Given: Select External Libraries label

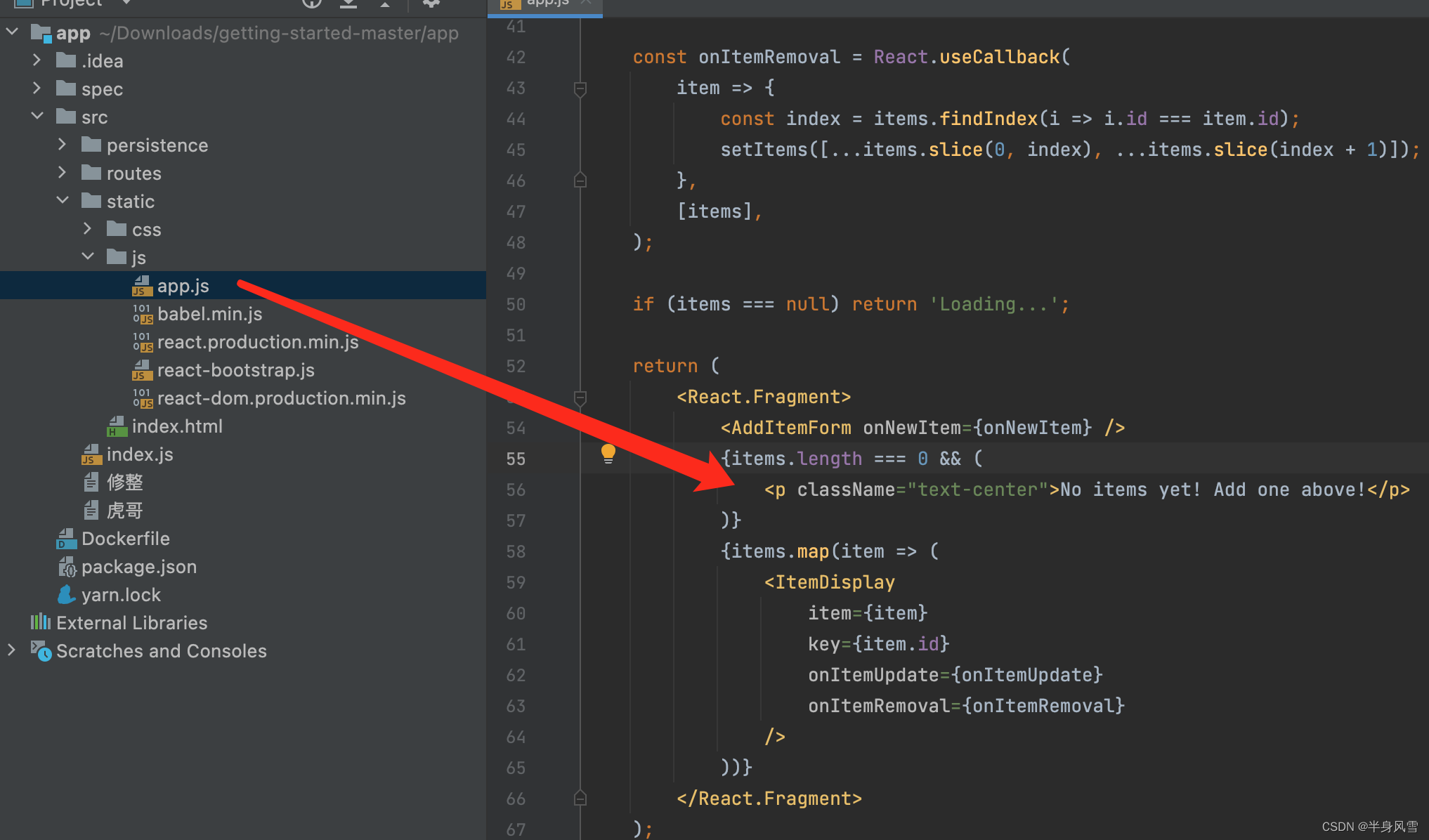Looking at the screenshot, I should [132, 623].
